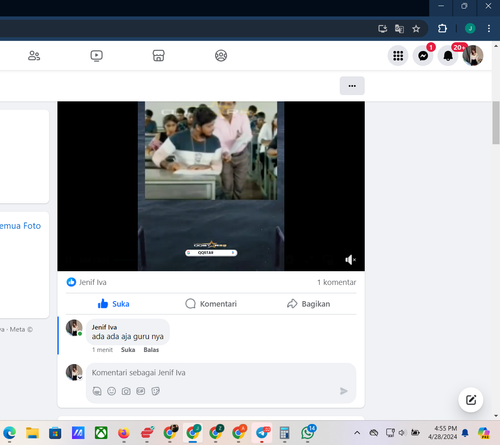Open Microsoft Store from taskbar
Screen dimensions: 500x445
pyautogui.click(x=55, y=433)
